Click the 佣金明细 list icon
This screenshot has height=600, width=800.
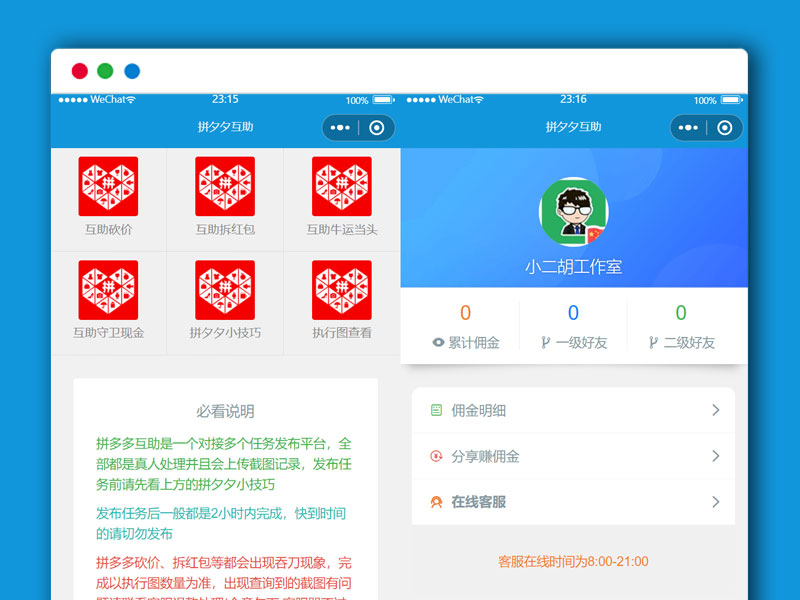pyautogui.click(x=435, y=410)
